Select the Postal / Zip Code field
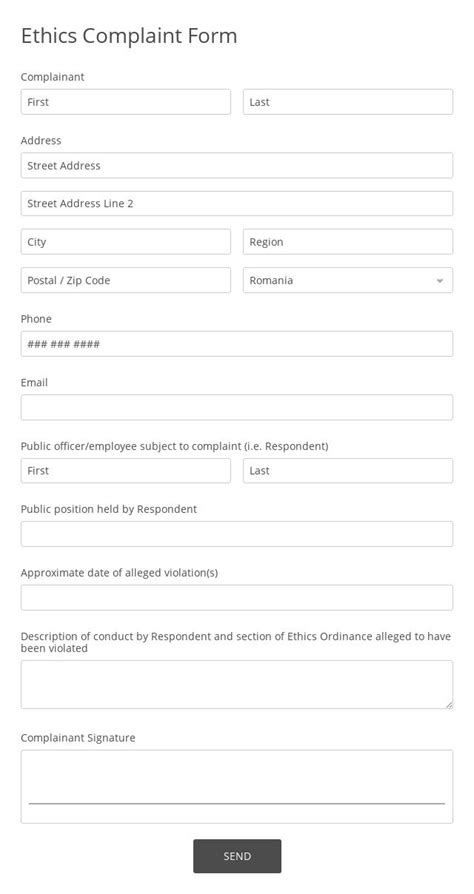The image size is (474, 894). (125, 281)
